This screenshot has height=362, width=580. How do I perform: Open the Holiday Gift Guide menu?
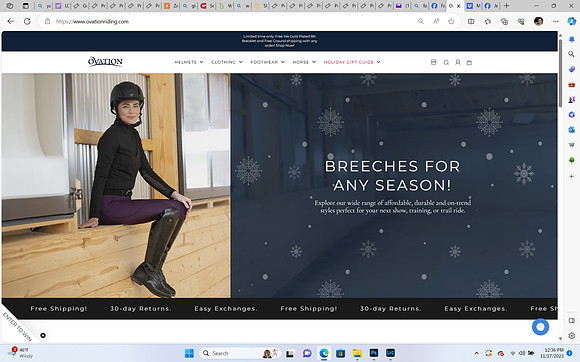[x=352, y=62]
